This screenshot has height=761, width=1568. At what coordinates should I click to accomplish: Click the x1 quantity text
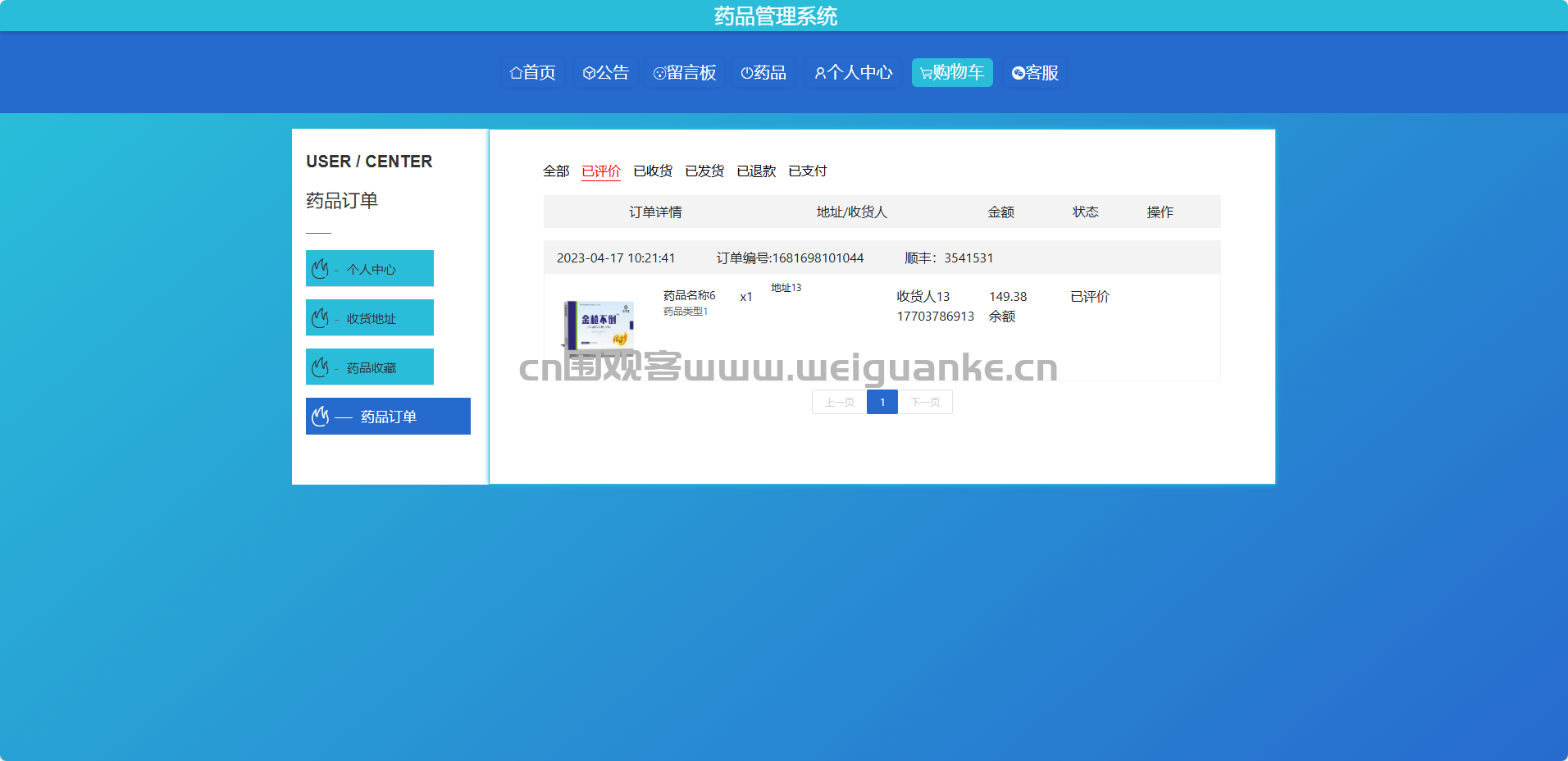coord(745,297)
